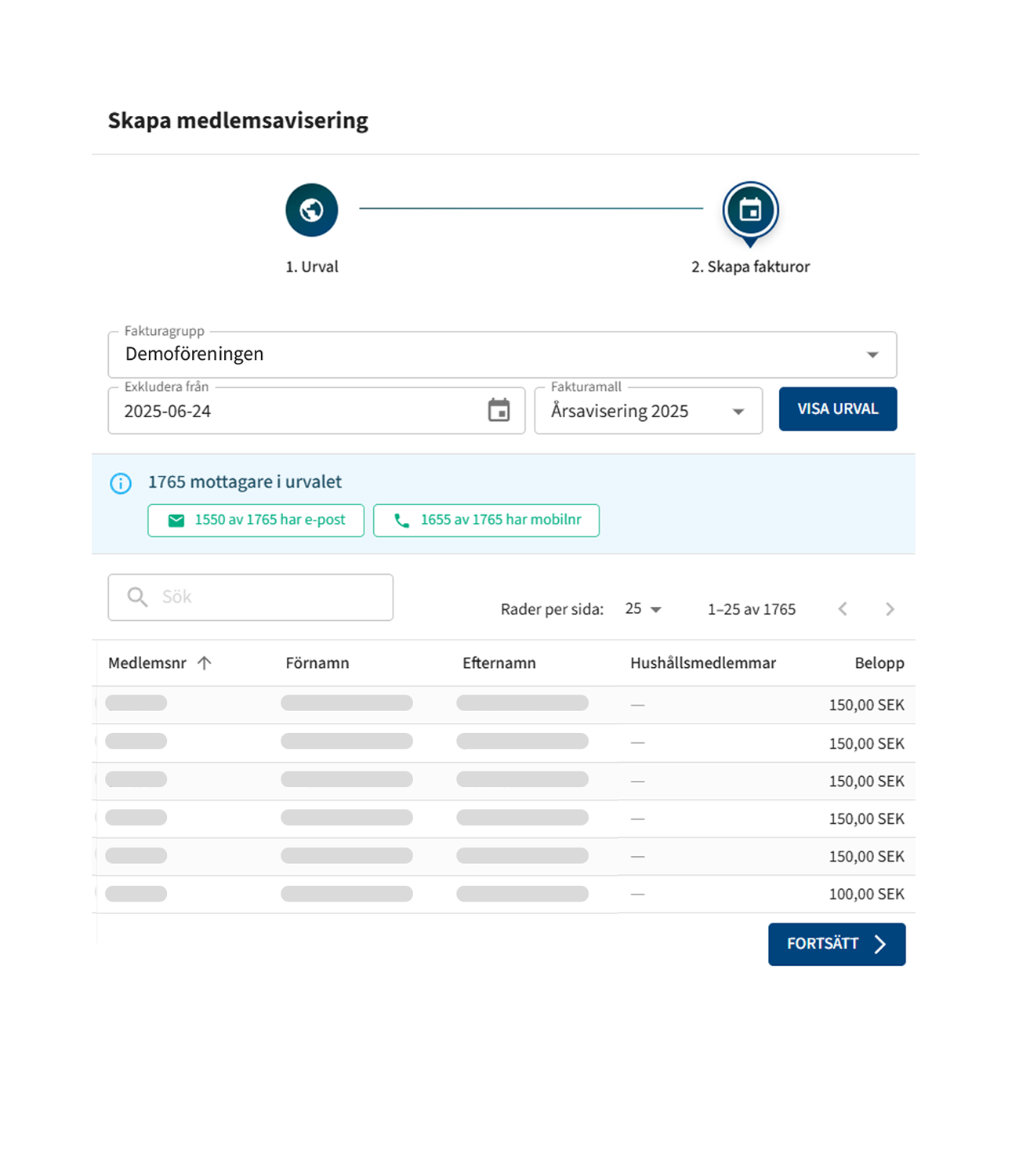Go to next page of results
Image resolution: width=1019 pixels, height=1176 pixels.
[889, 609]
